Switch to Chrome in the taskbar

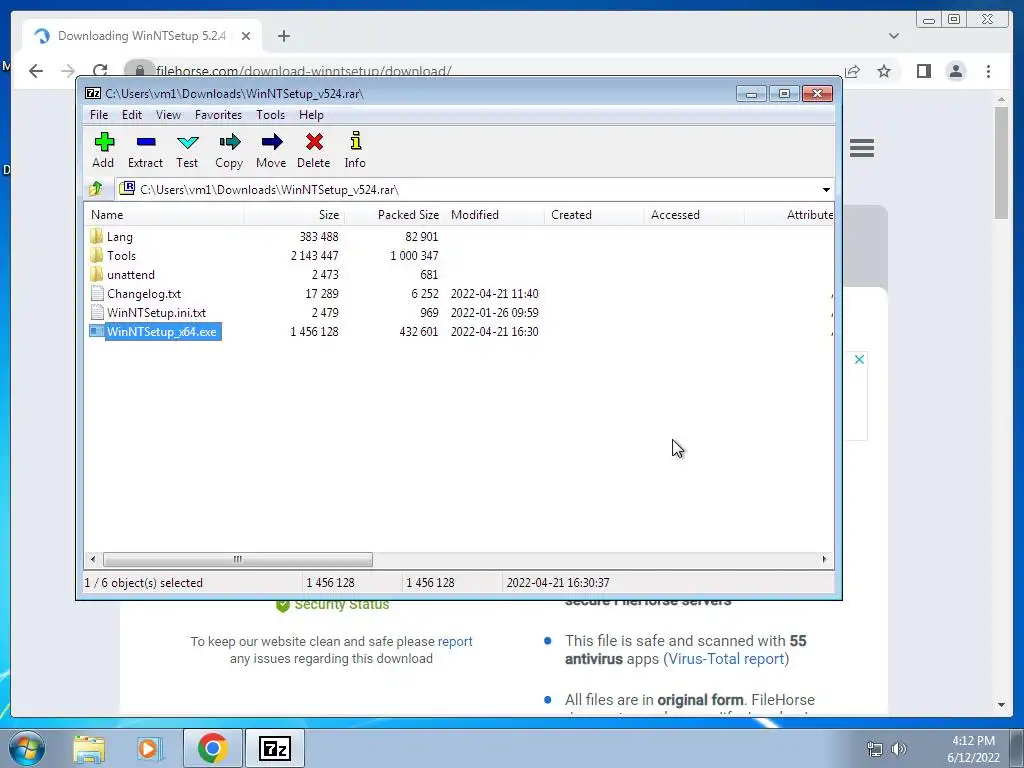click(212, 749)
